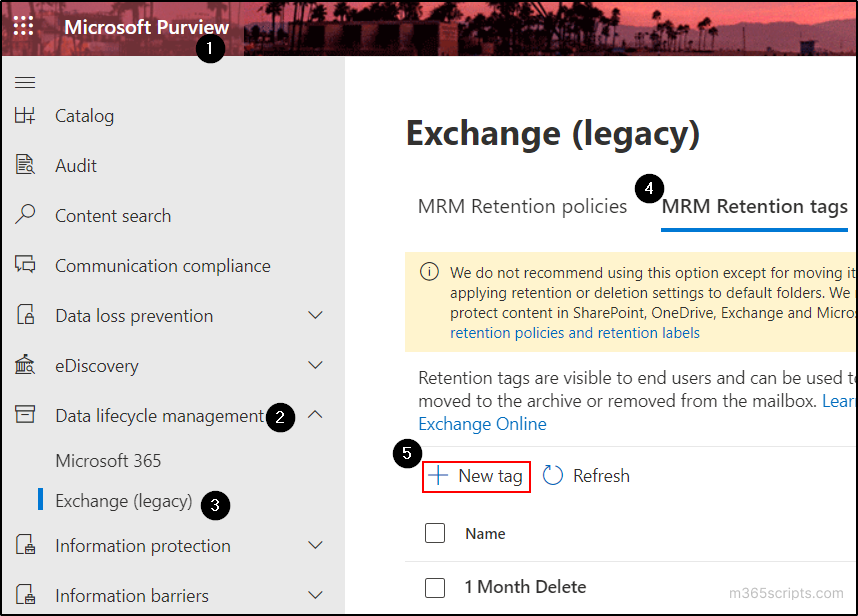Open eDiscovery menu item
Viewport: 858px width, 616px height.
point(97,366)
